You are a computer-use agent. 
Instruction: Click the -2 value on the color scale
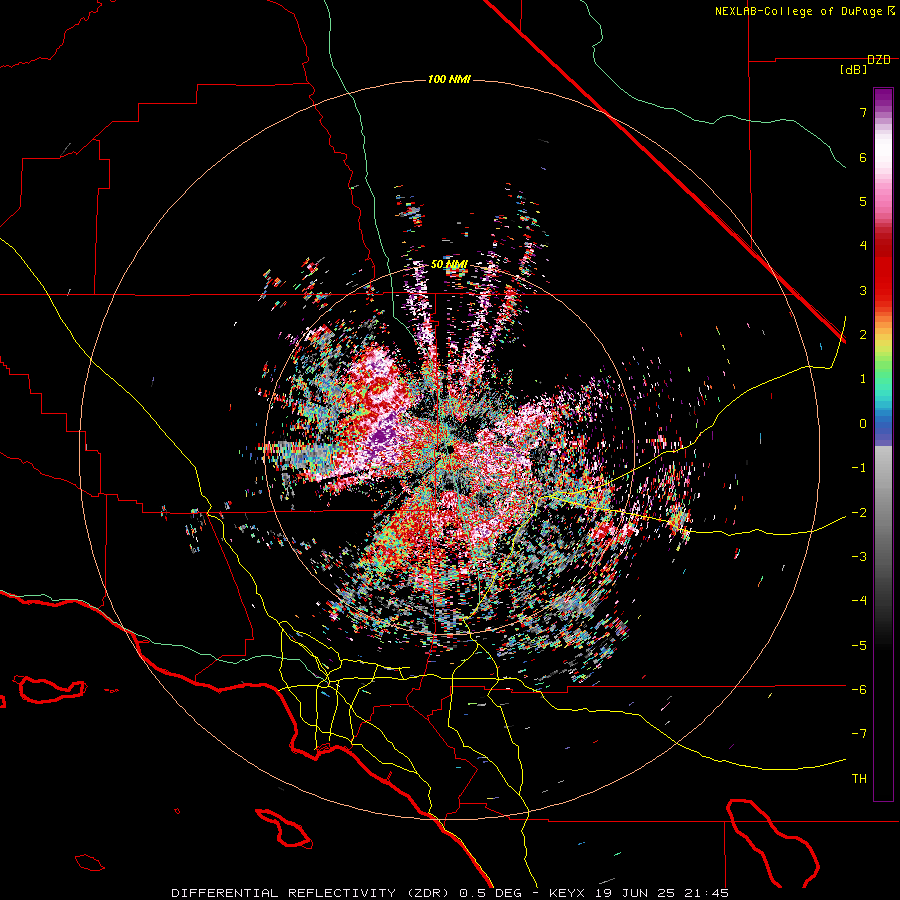859,513
